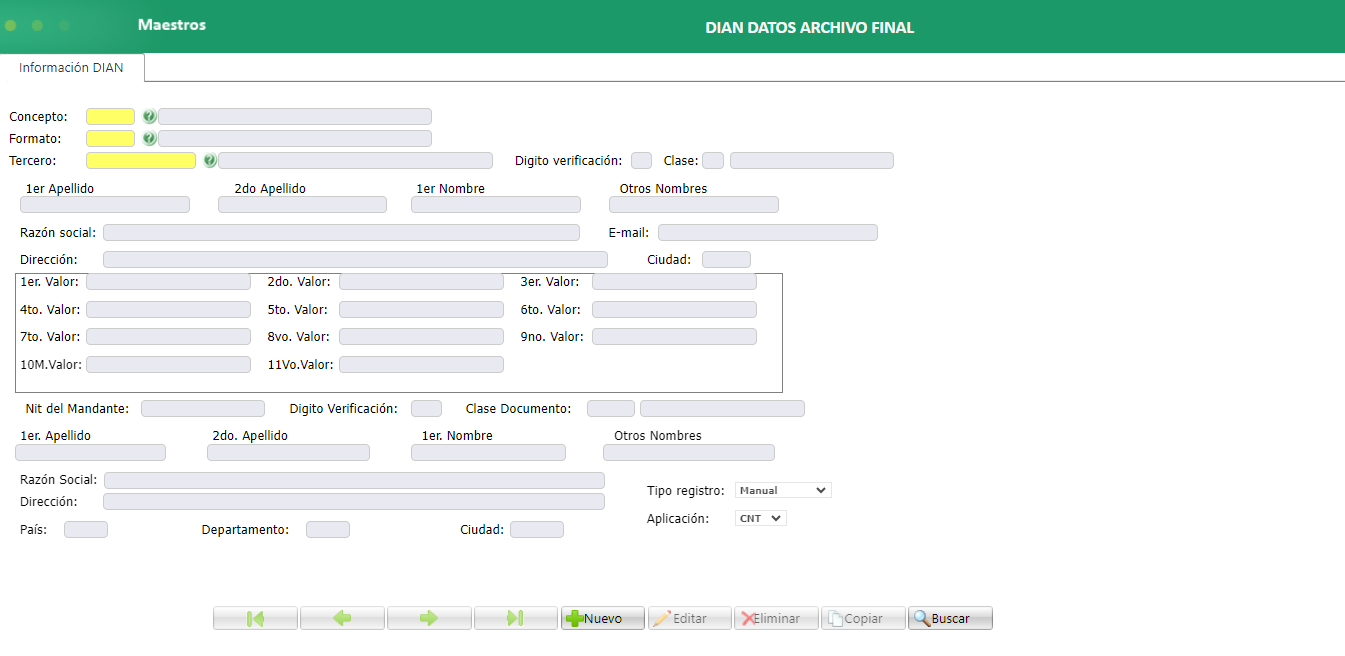Click the upper 2do Apellido field
1345x656 pixels.
pyautogui.click(x=303, y=205)
